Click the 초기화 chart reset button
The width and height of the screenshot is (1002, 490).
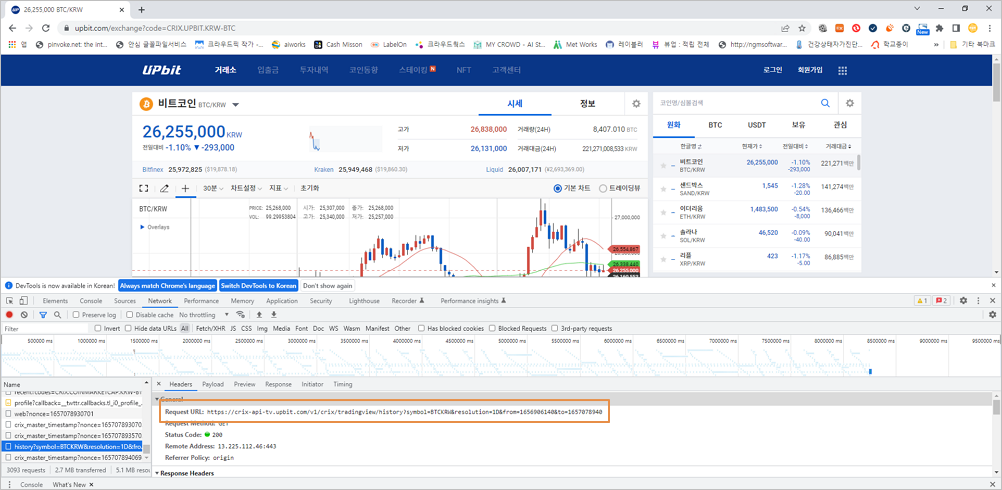pyautogui.click(x=309, y=188)
